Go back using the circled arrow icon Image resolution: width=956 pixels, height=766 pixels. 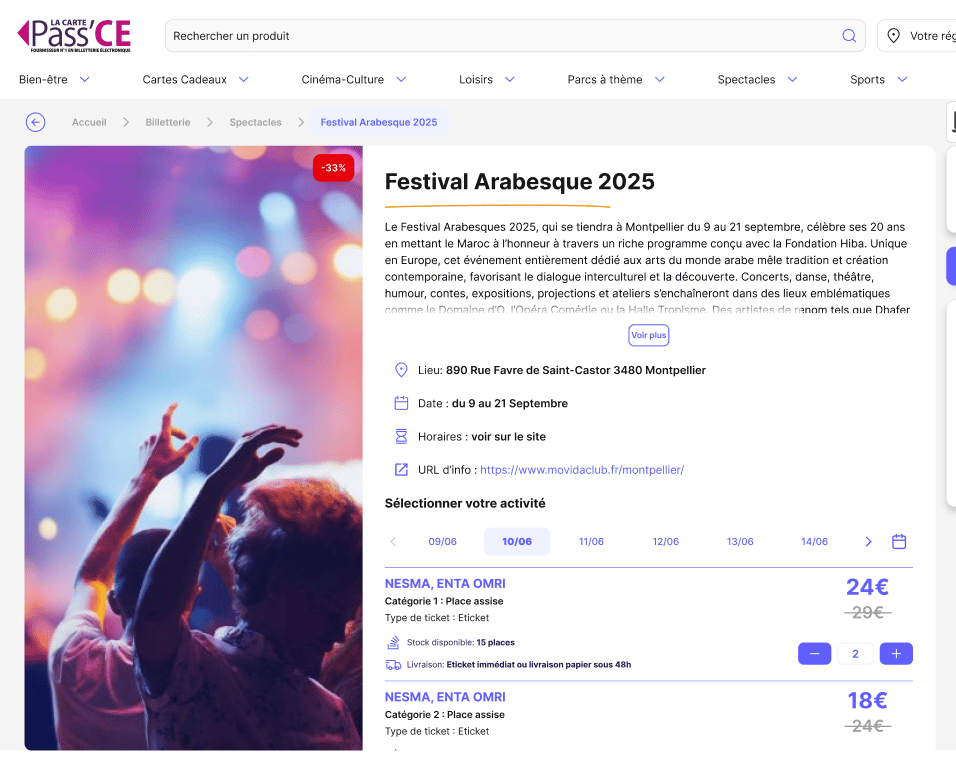pos(36,122)
